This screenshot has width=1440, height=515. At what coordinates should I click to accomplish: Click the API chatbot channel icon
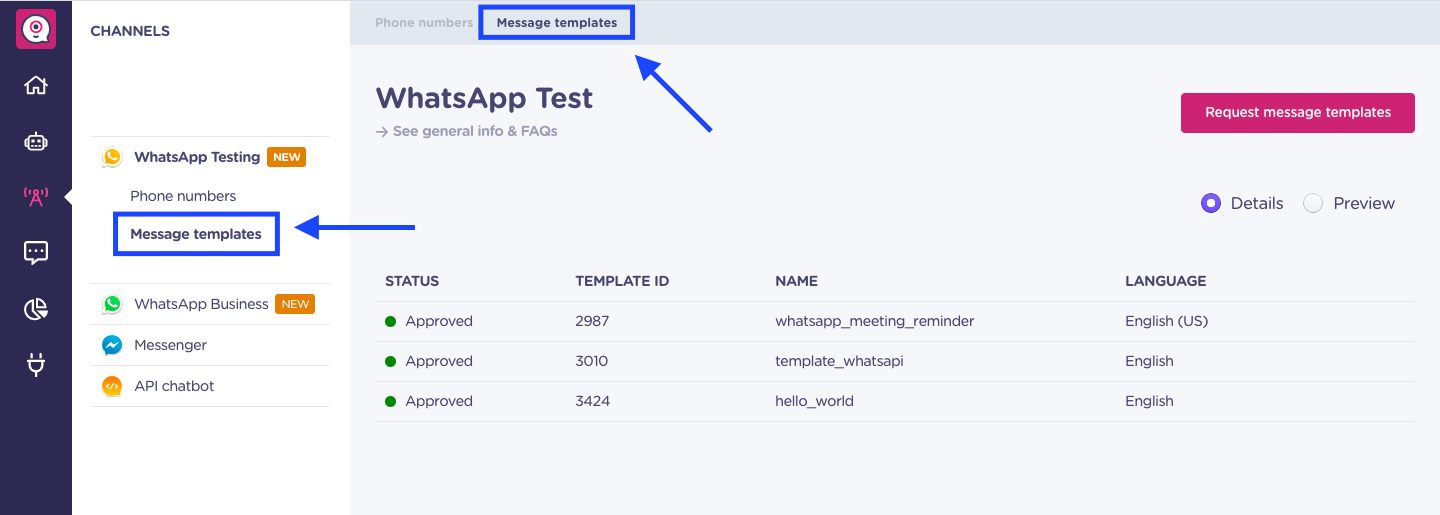(x=112, y=386)
